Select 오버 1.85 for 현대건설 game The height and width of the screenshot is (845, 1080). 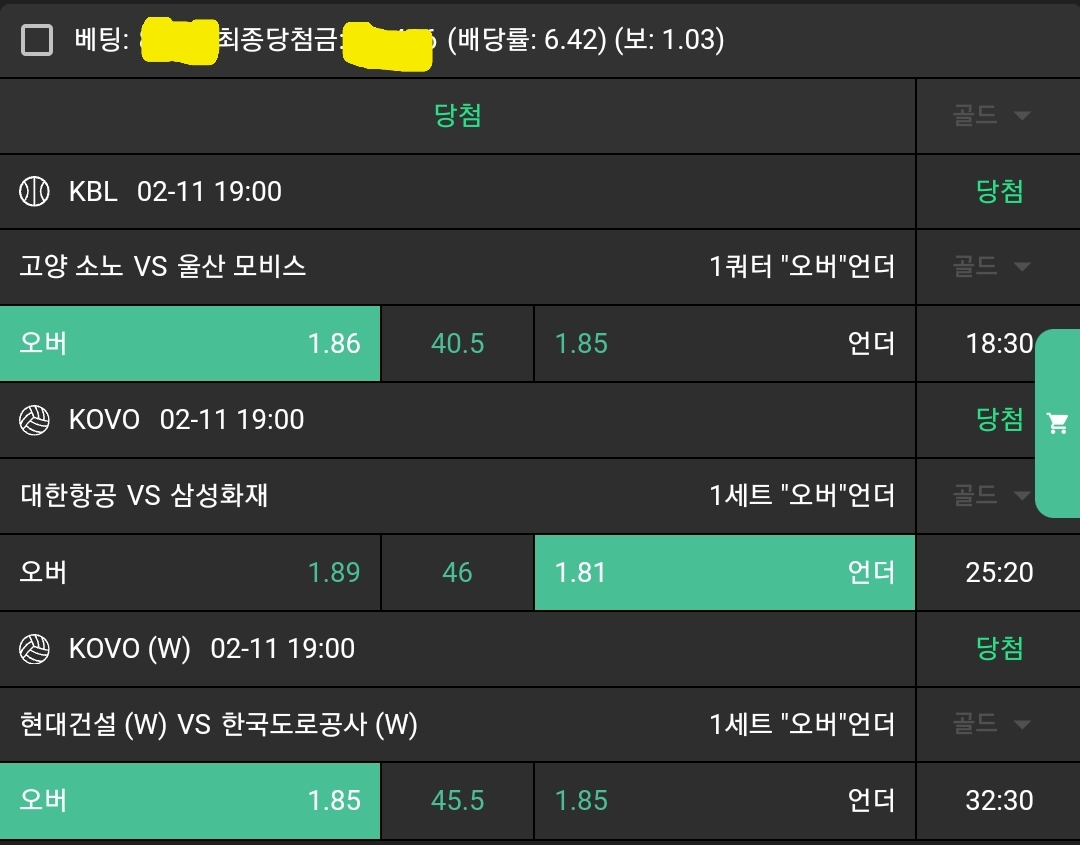[190, 801]
